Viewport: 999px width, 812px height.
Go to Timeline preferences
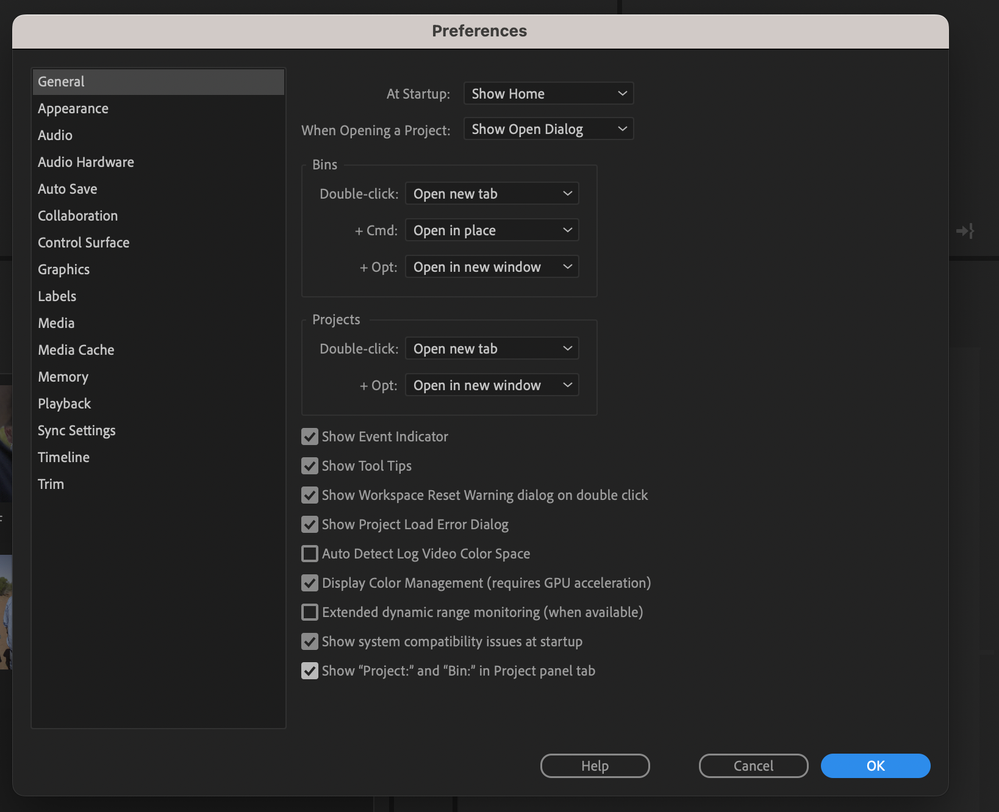pos(64,457)
